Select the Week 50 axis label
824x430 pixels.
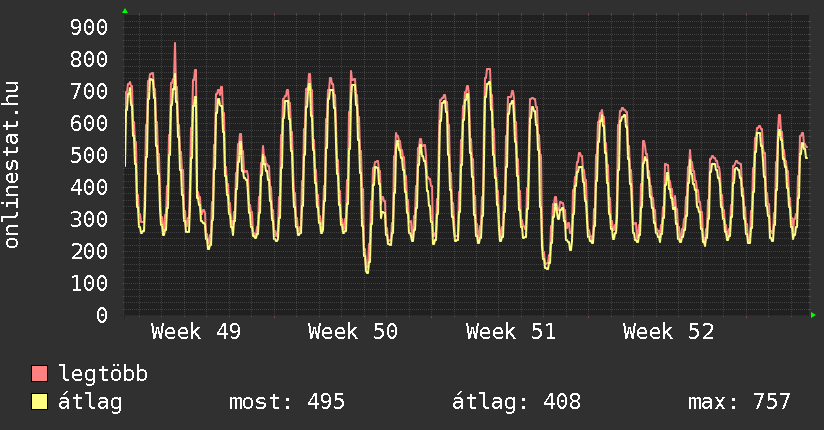(353, 332)
